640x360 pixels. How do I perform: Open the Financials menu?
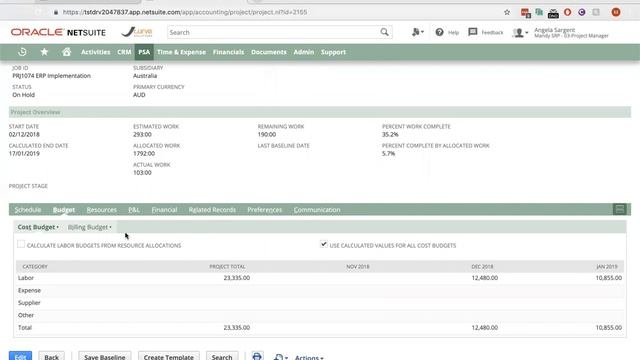[x=228, y=52]
